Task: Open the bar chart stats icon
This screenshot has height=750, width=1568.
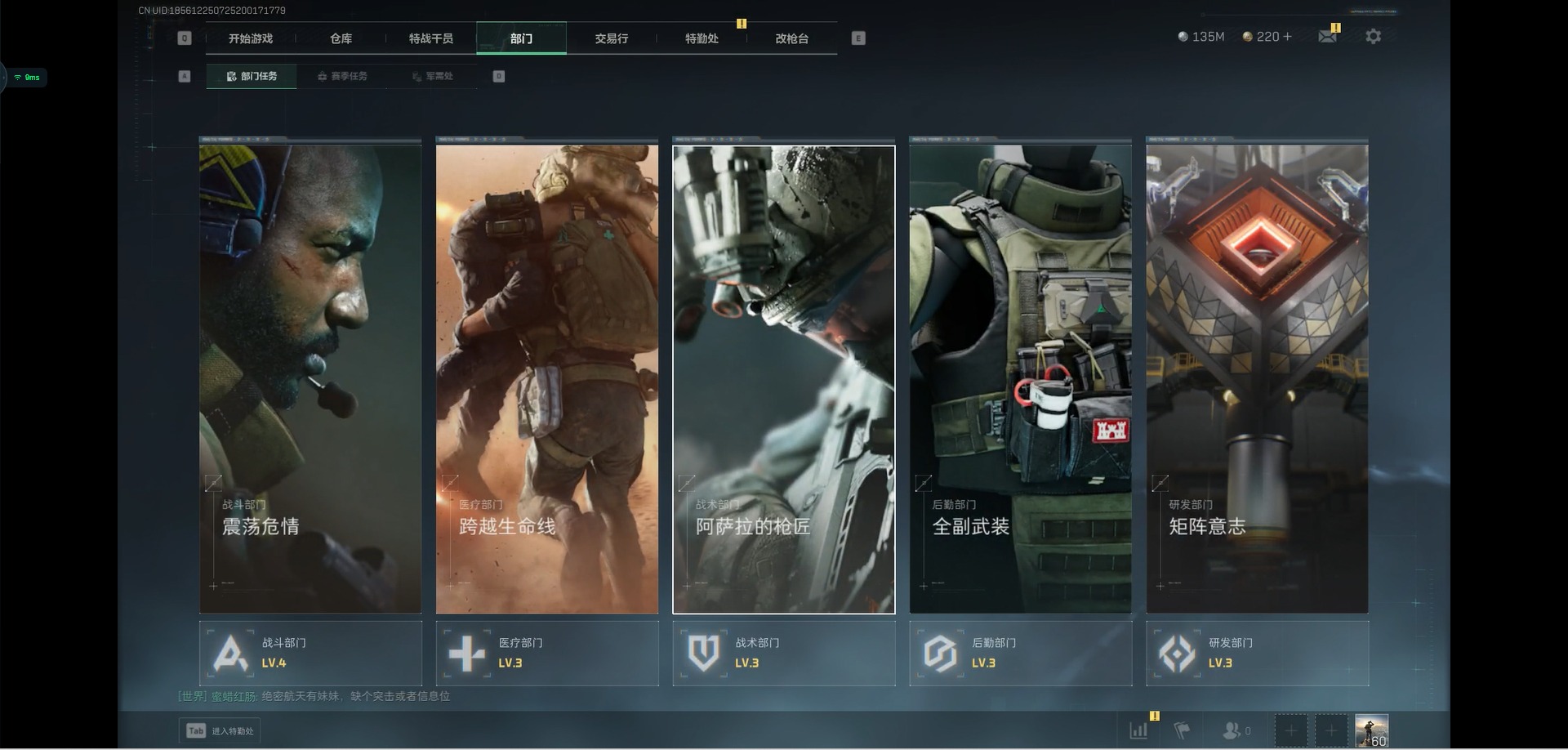Action: (x=1138, y=730)
